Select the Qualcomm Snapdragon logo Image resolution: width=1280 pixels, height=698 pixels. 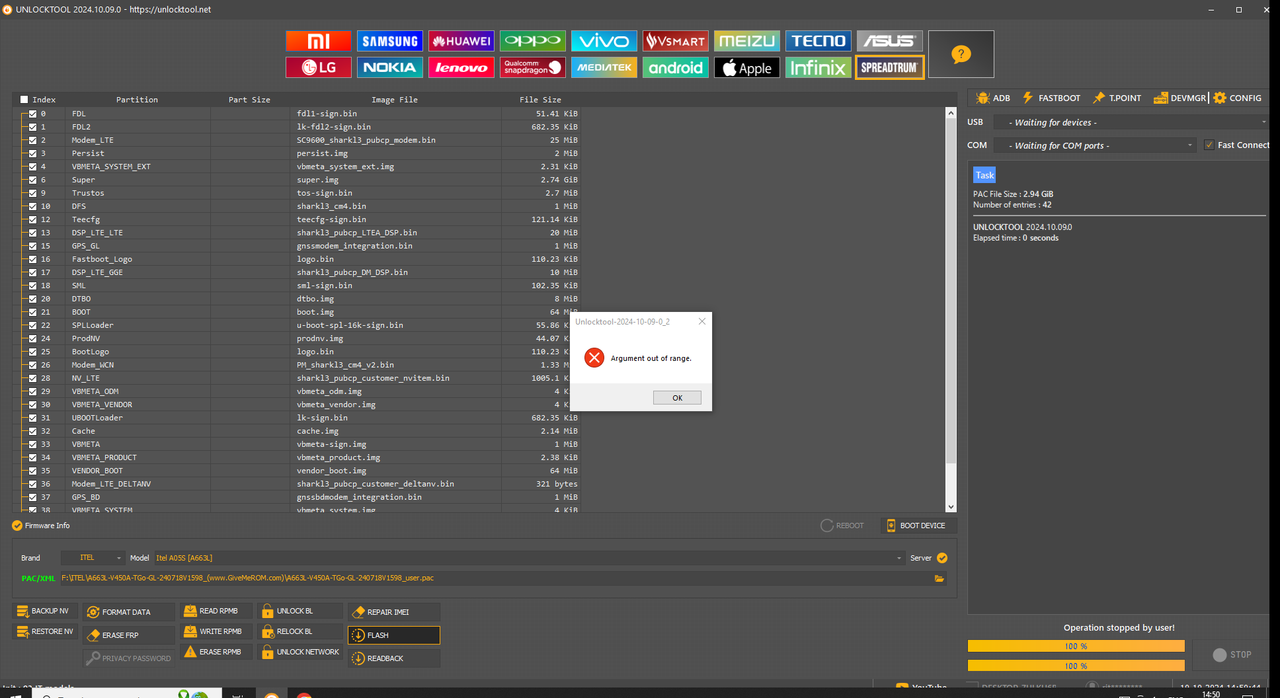pyautogui.click(x=533, y=68)
